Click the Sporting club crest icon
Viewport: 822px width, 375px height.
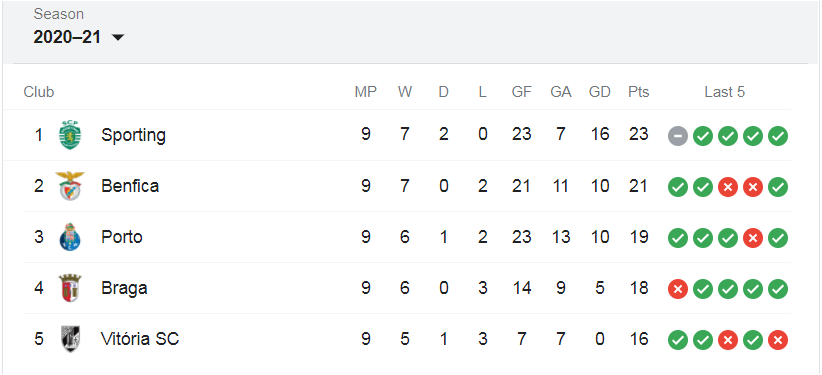click(70, 135)
